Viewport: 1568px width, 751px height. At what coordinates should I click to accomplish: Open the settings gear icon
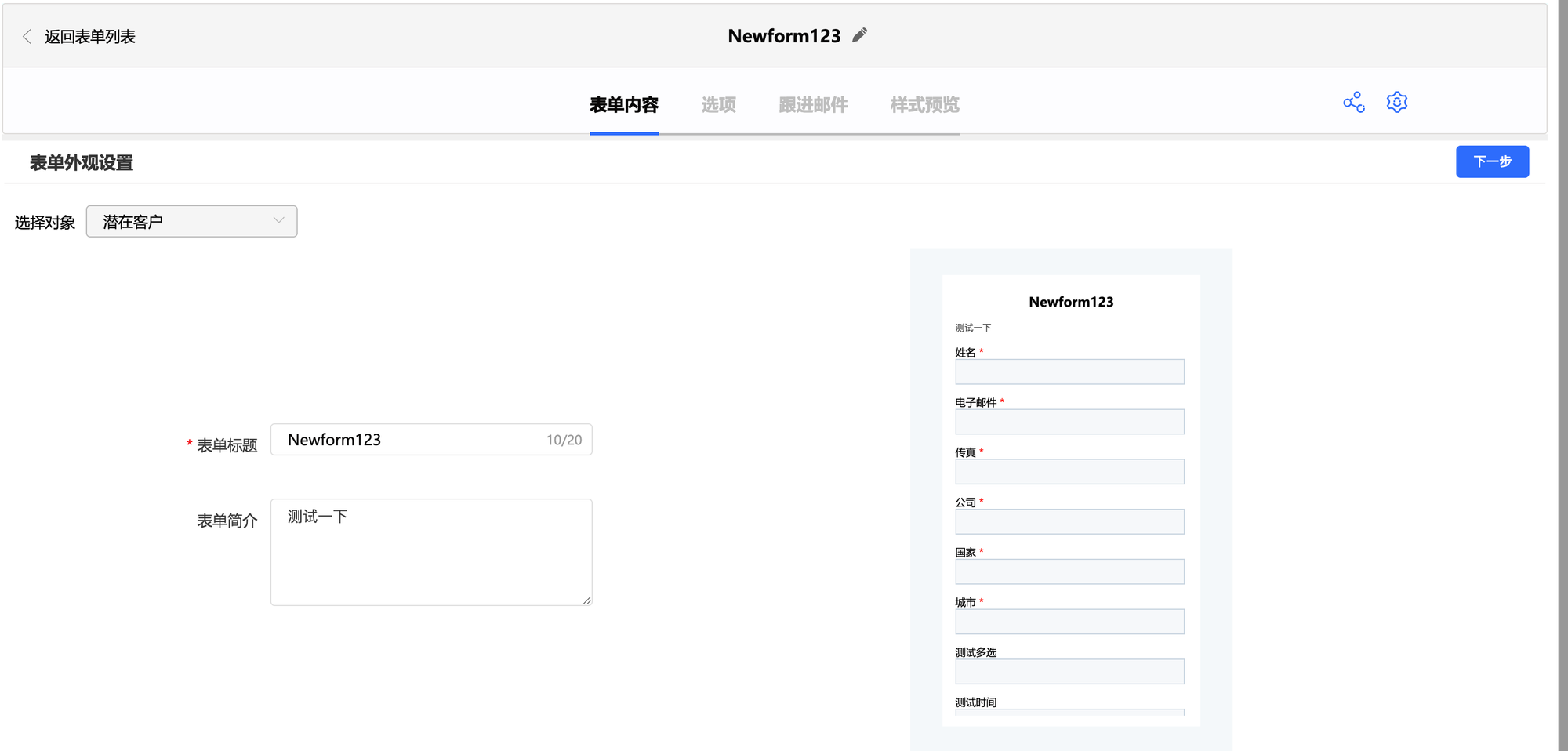1396,103
